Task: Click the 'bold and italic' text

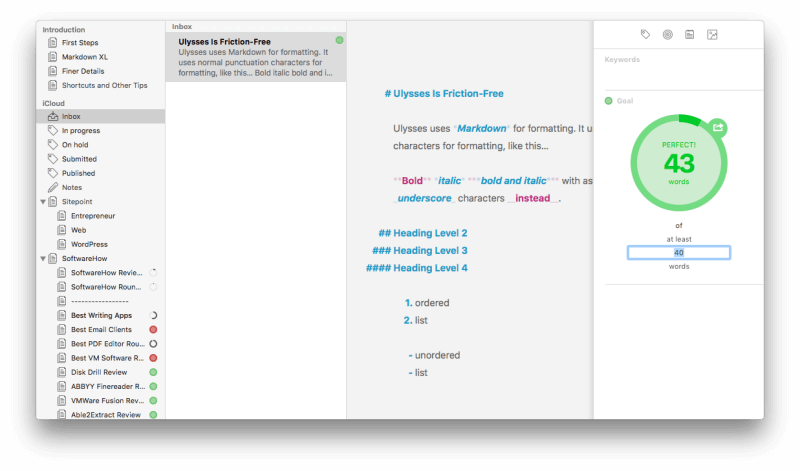Action: point(513,181)
